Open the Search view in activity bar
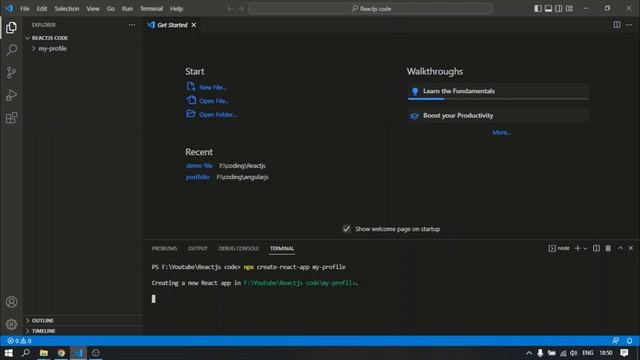 pos(11,50)
